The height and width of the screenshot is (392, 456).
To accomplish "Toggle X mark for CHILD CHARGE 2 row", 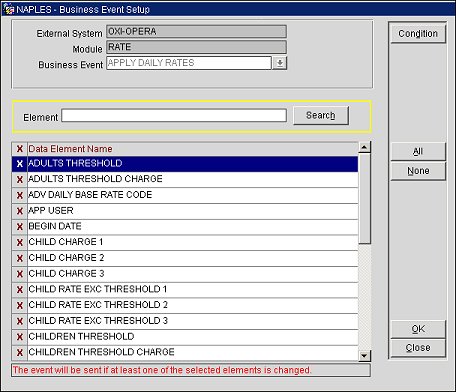I will tap(20, 258).
